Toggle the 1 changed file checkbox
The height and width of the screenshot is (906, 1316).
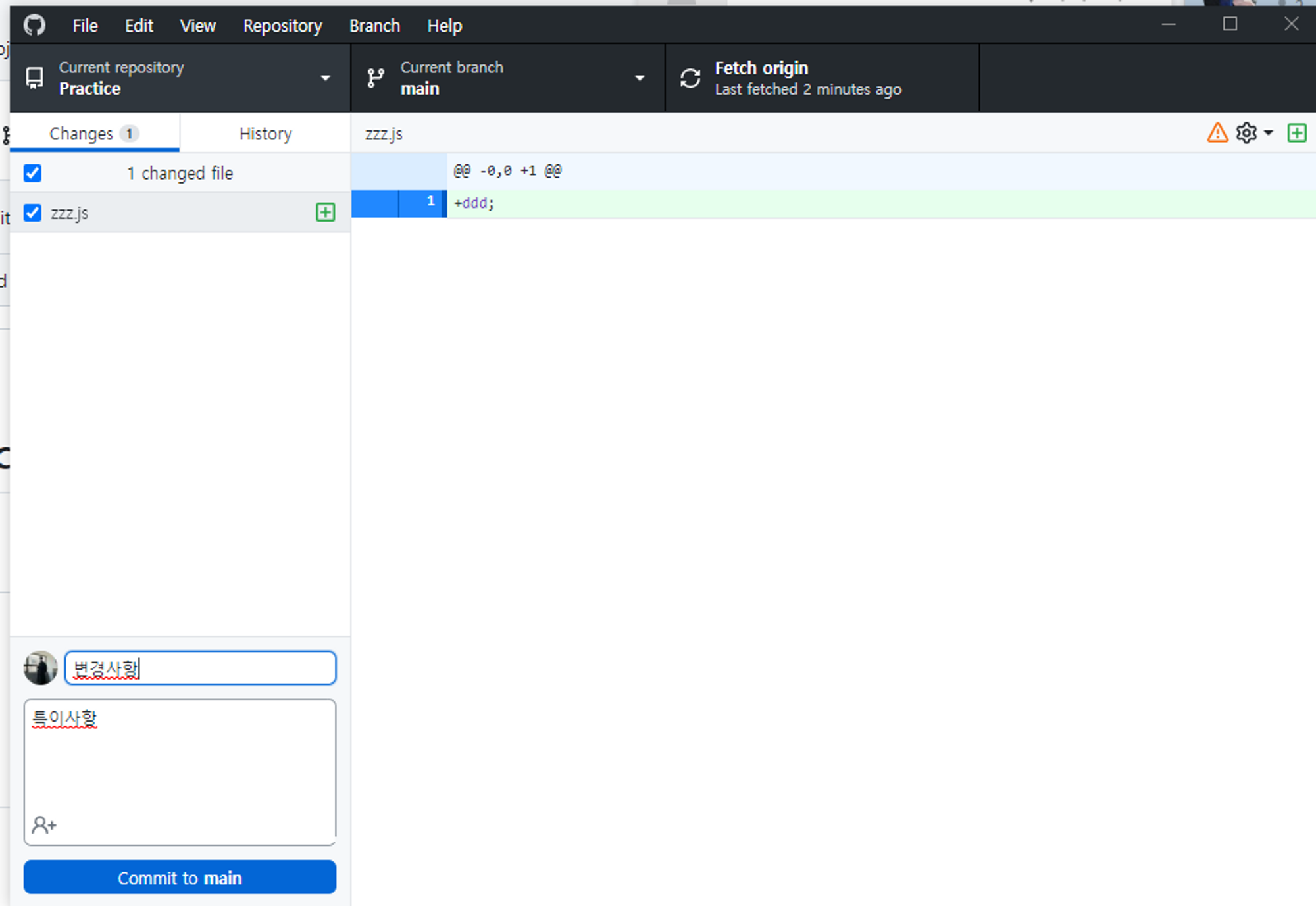[x=32, y=173]
